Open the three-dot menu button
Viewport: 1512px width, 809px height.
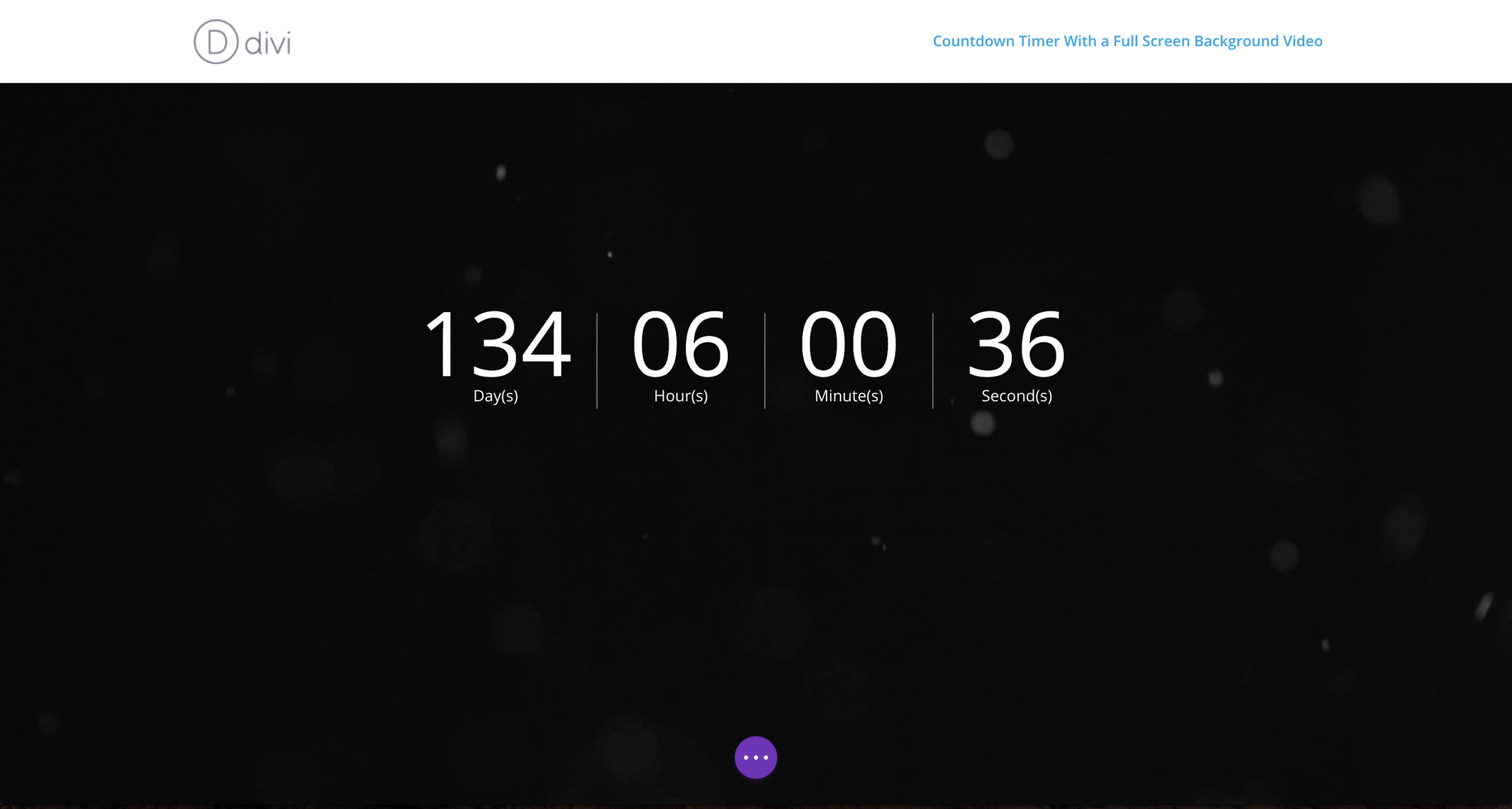click(x=756, y=757)
